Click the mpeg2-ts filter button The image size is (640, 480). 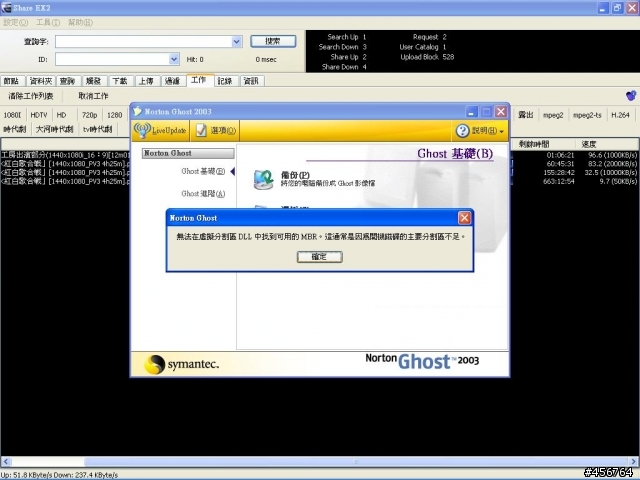click(x=587, y=115)
